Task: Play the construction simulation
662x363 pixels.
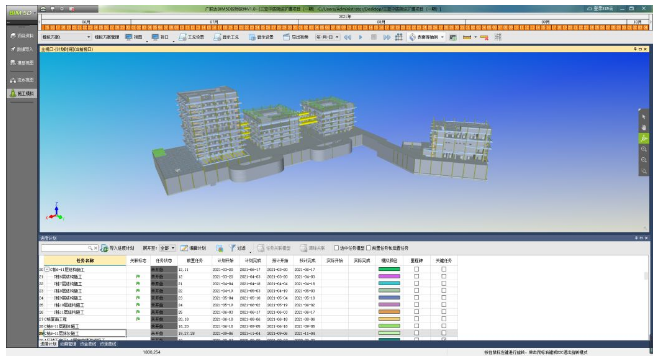Action: 361,37
